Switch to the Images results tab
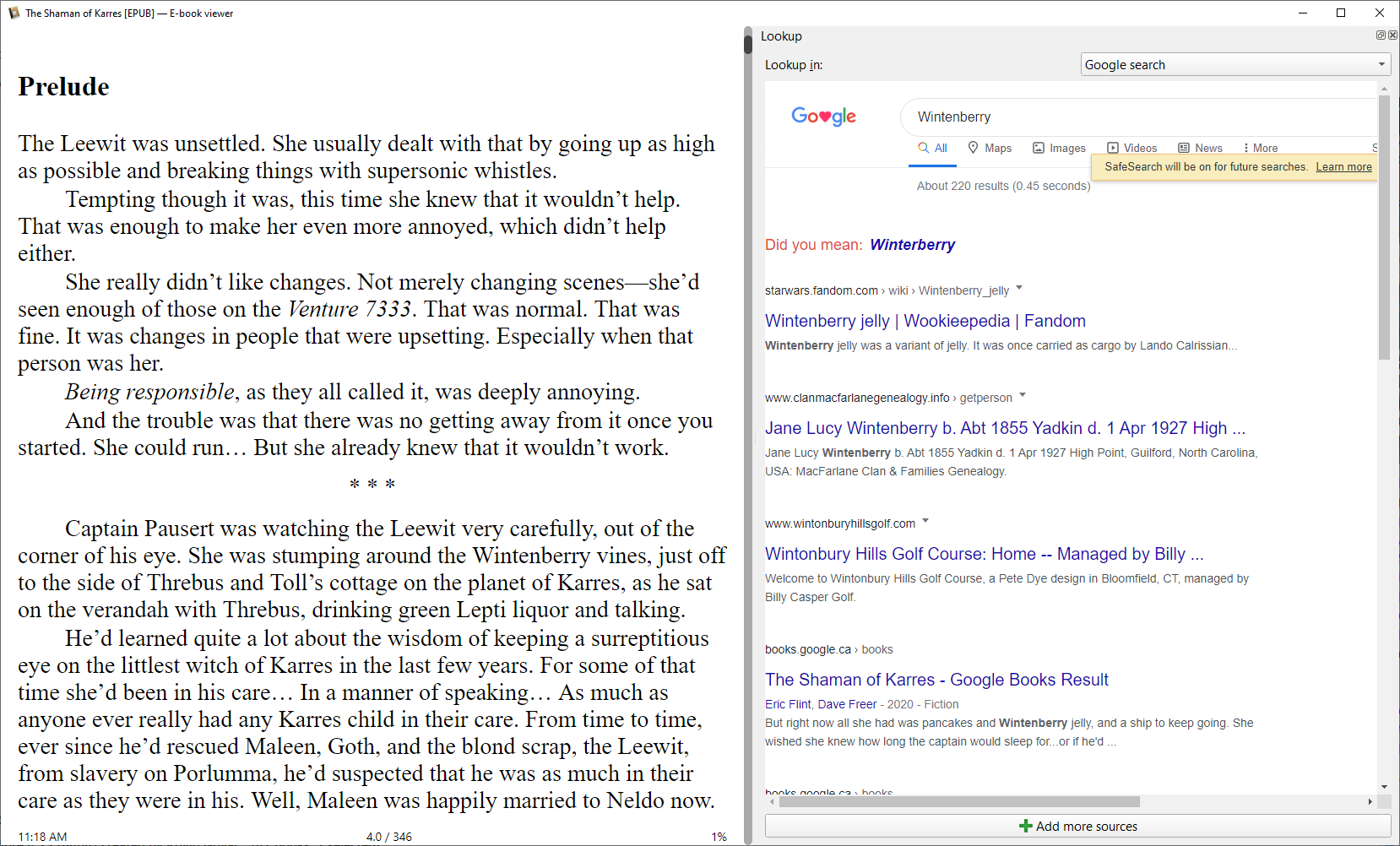 coord(1060,148)
